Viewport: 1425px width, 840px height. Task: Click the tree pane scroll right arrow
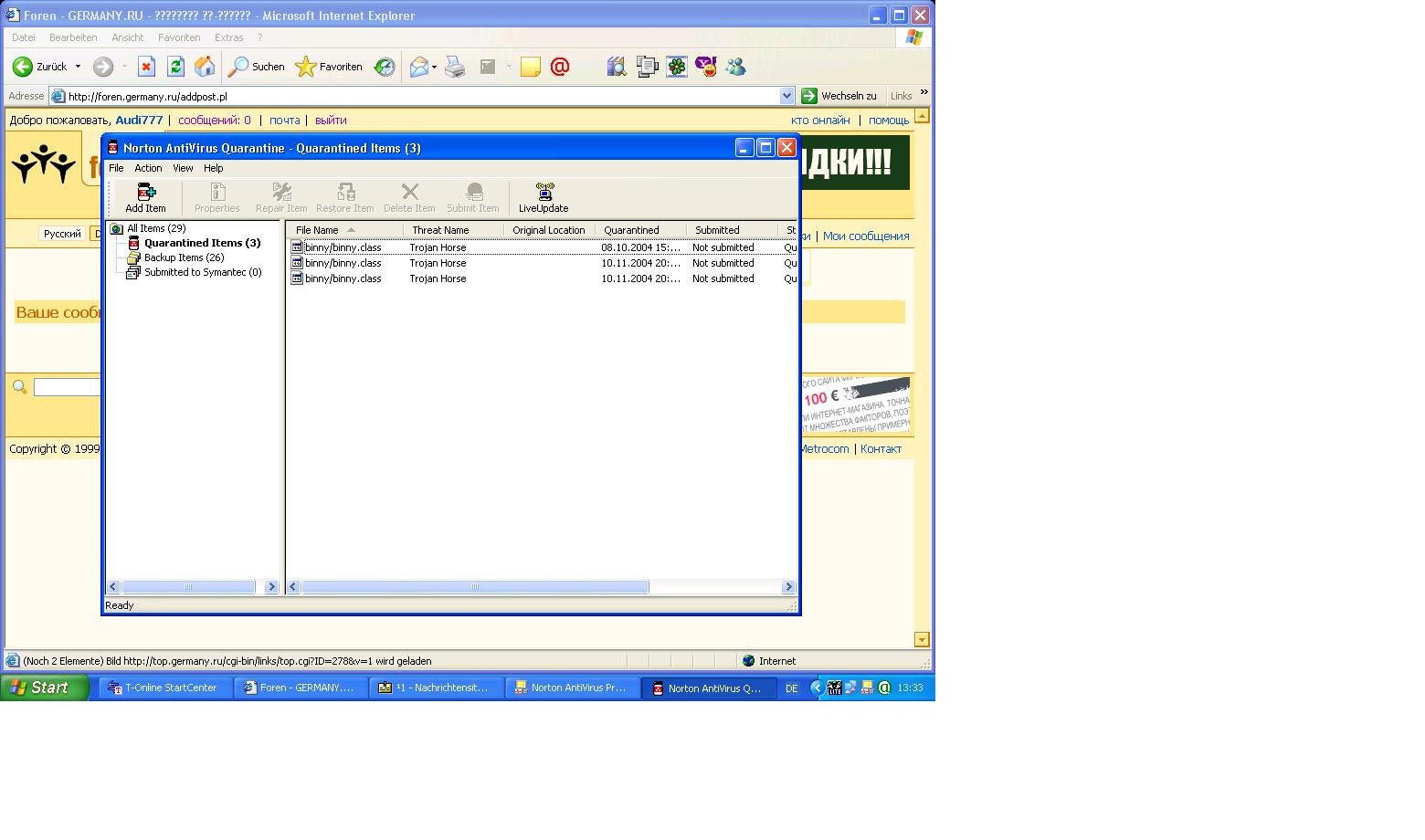point(271,587)
